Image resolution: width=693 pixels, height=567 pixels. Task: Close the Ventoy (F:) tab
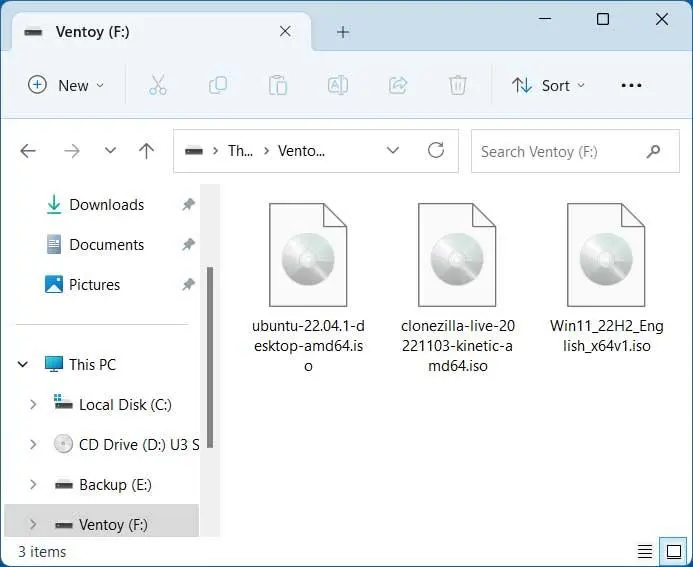285,31
